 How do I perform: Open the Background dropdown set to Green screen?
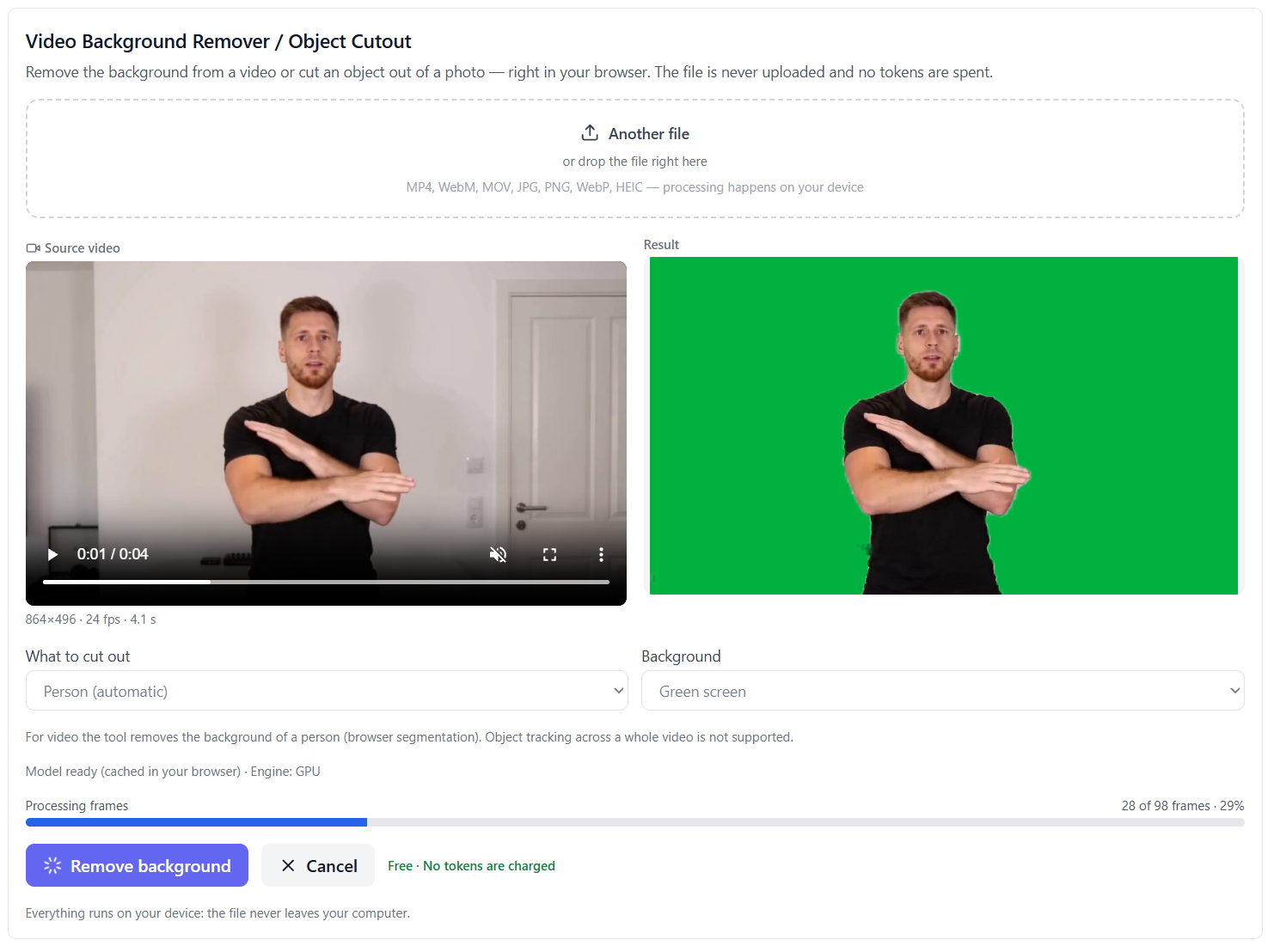pyautogui.click(x=943, y=691)
